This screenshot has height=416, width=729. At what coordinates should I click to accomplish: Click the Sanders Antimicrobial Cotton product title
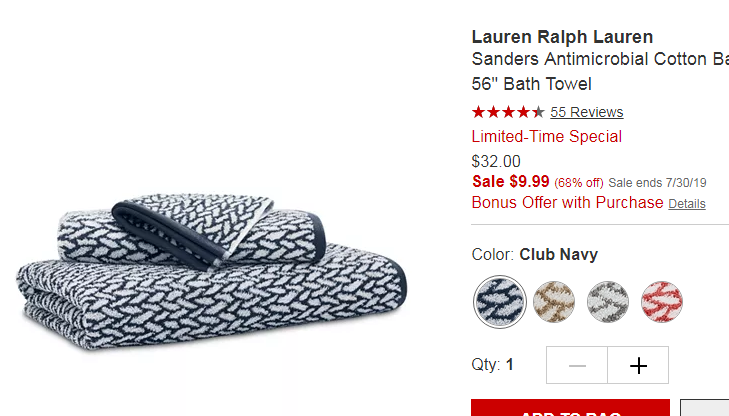point(600,72)
